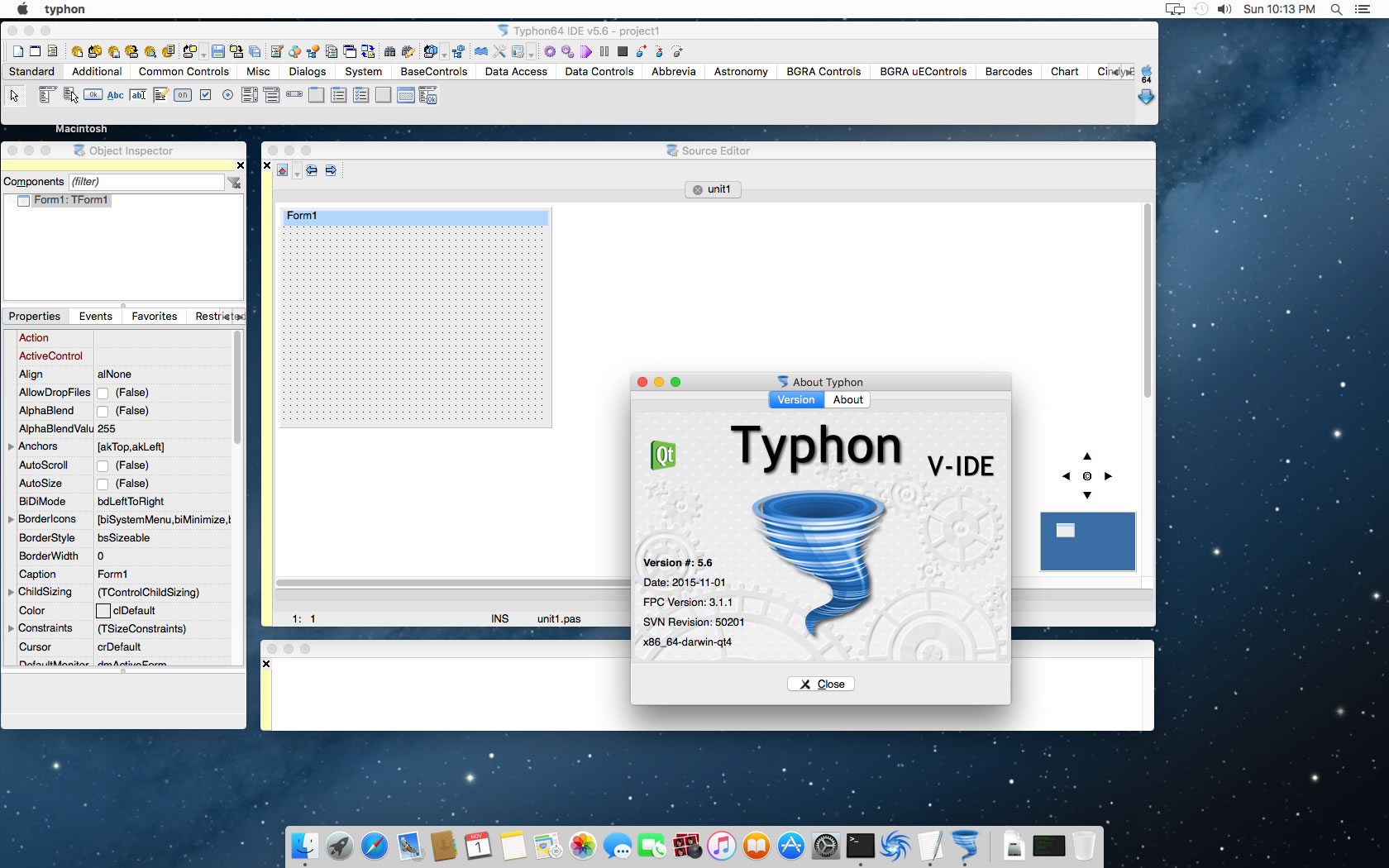Screen dimensions: 1389x868
Task: Select the TMainMenu component icon
Action: [x=47, y=96]
